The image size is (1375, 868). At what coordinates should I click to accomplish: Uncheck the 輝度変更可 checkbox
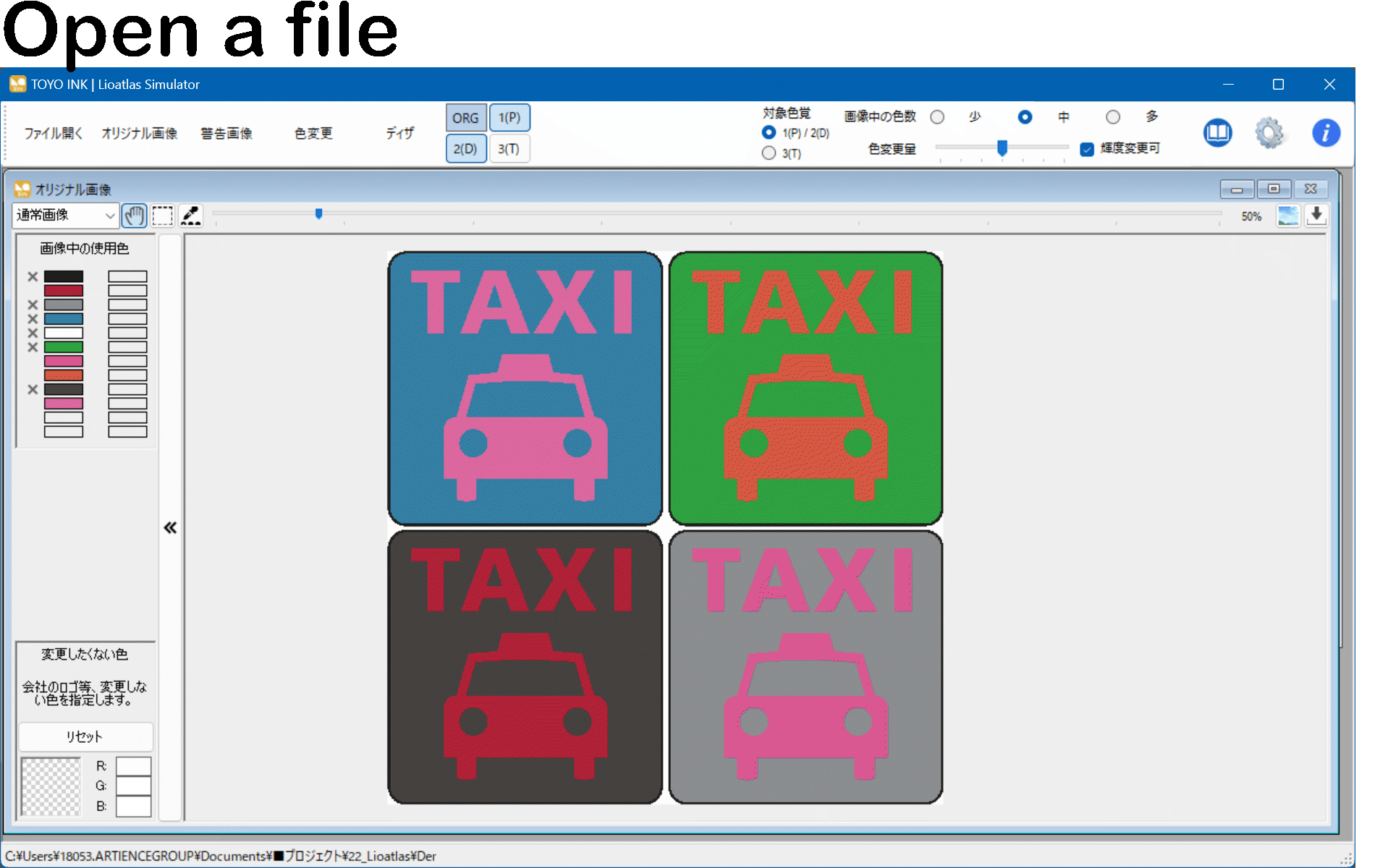(1087, 149)
